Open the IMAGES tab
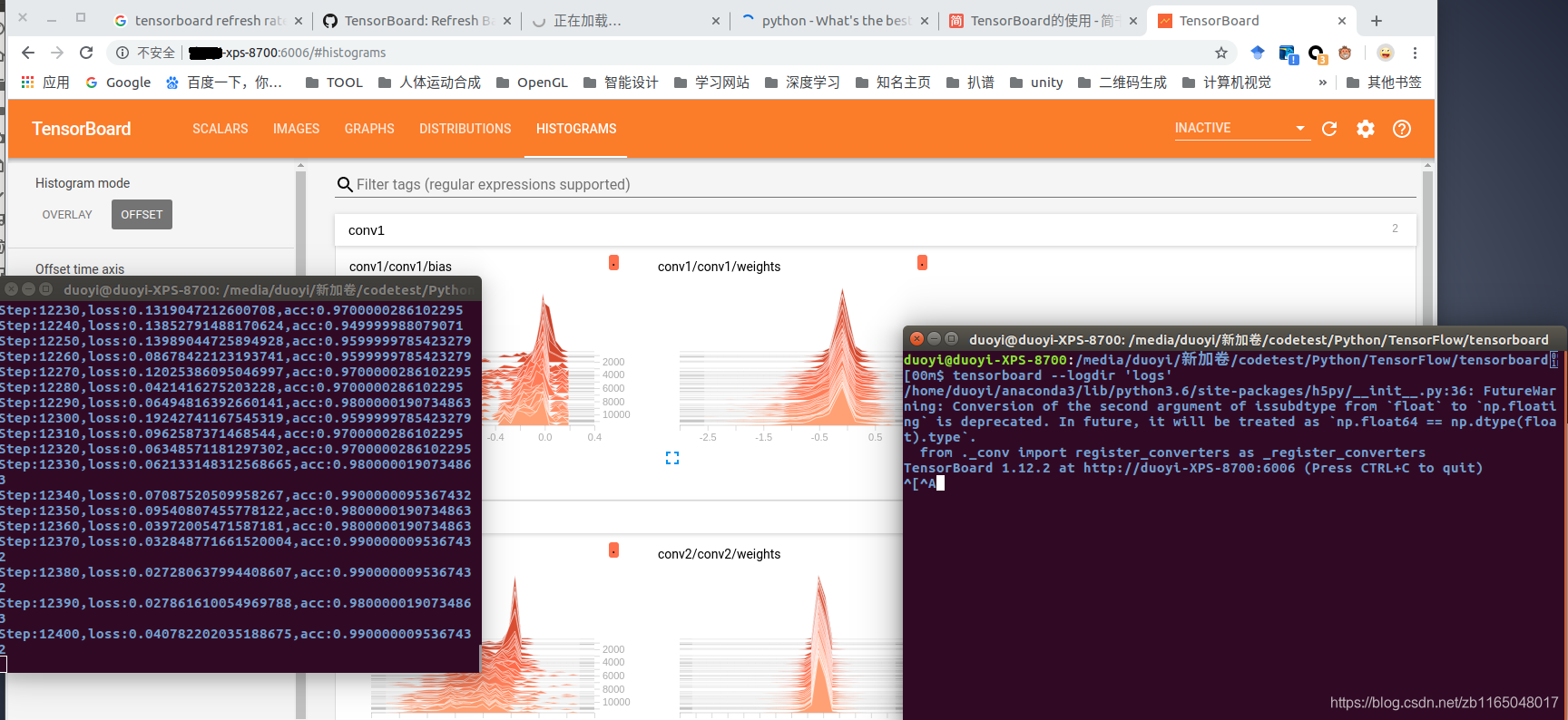1568x720 pixels. (297, 129)
